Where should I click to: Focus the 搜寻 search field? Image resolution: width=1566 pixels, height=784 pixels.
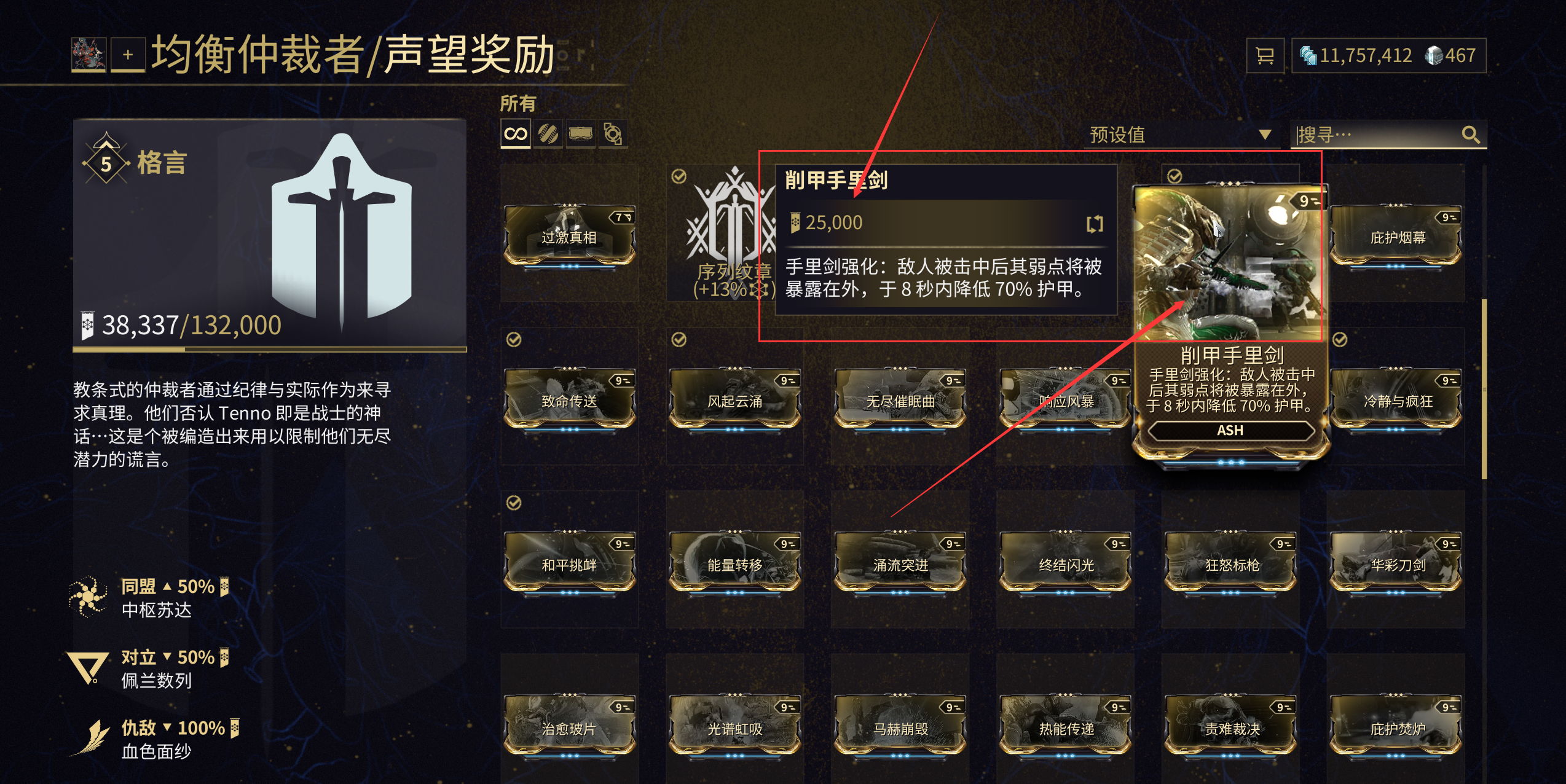tap(1377, 135)
